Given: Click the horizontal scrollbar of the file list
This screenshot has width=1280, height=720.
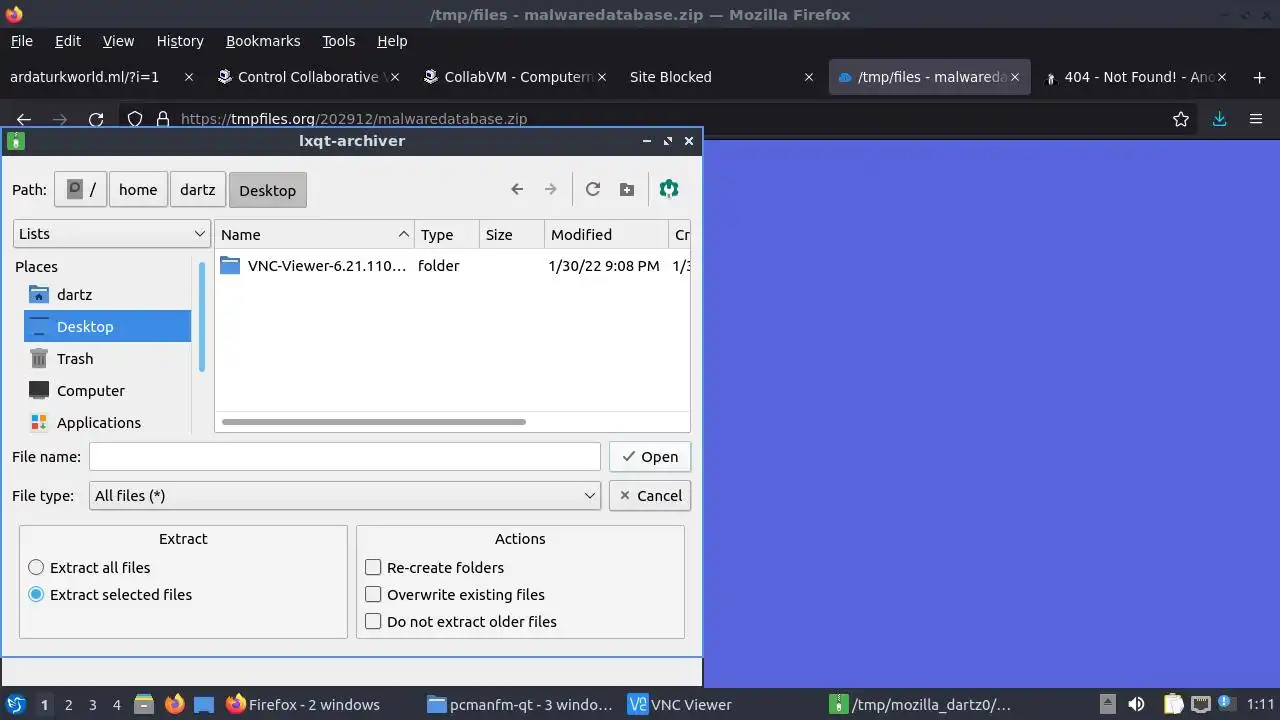Looking at the screenshot, I should (x=373, y=422).
